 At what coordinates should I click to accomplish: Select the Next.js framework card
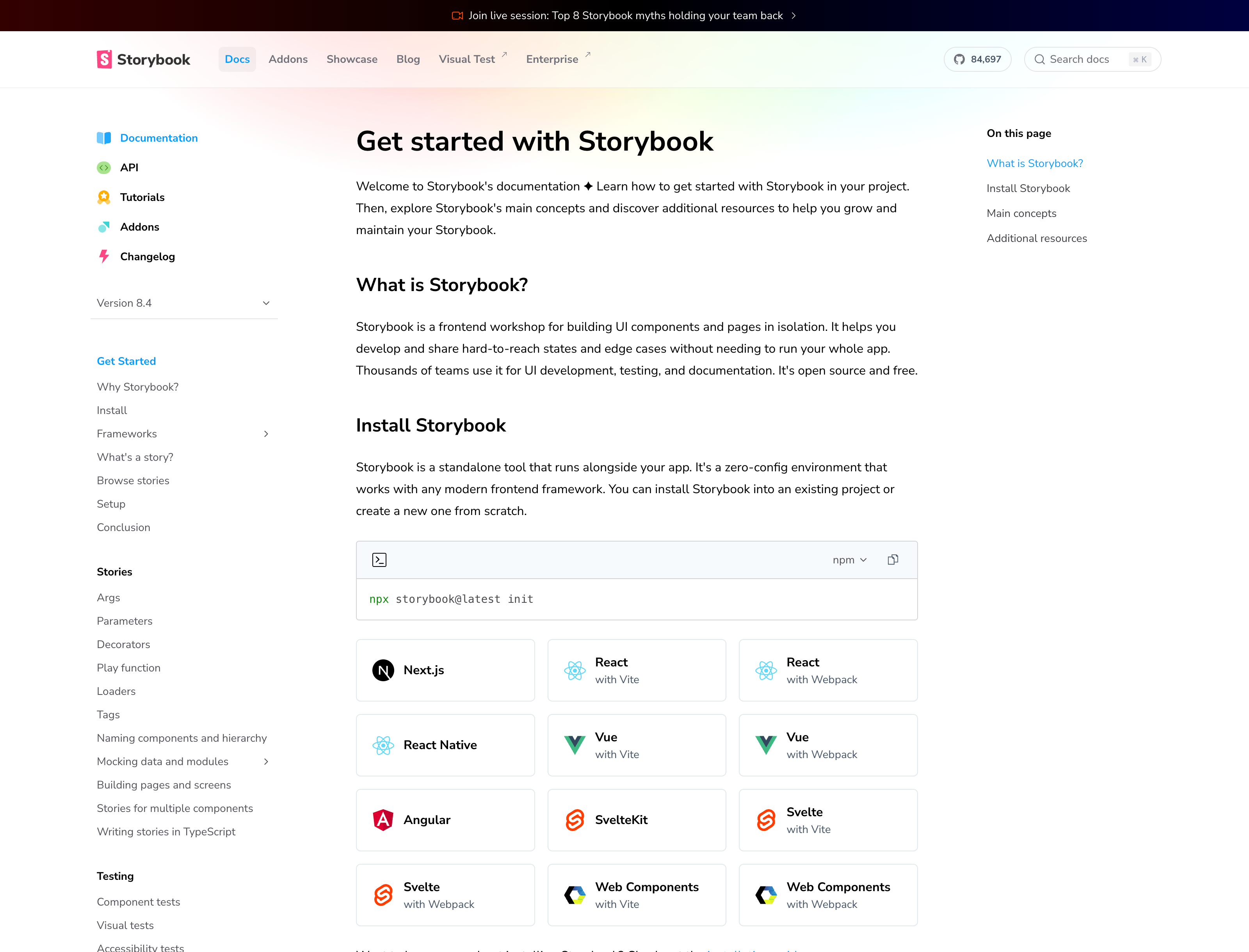click(445, 670)
